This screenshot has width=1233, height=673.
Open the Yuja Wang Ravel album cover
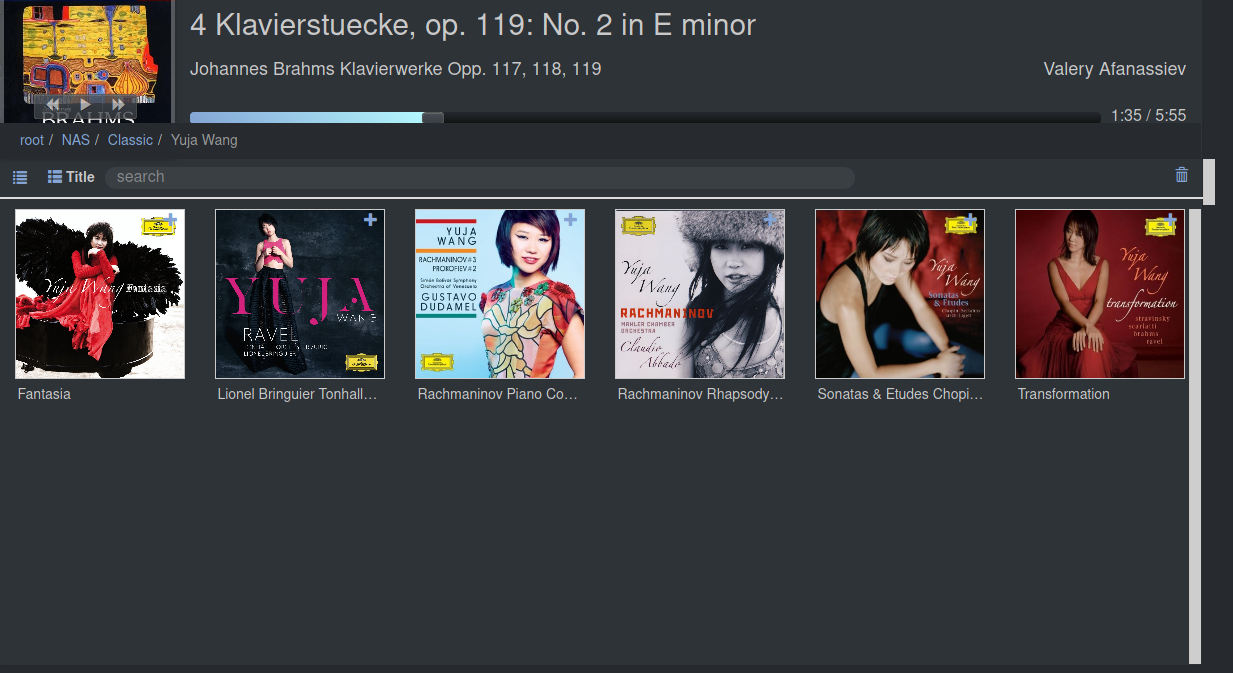point(300,294)
